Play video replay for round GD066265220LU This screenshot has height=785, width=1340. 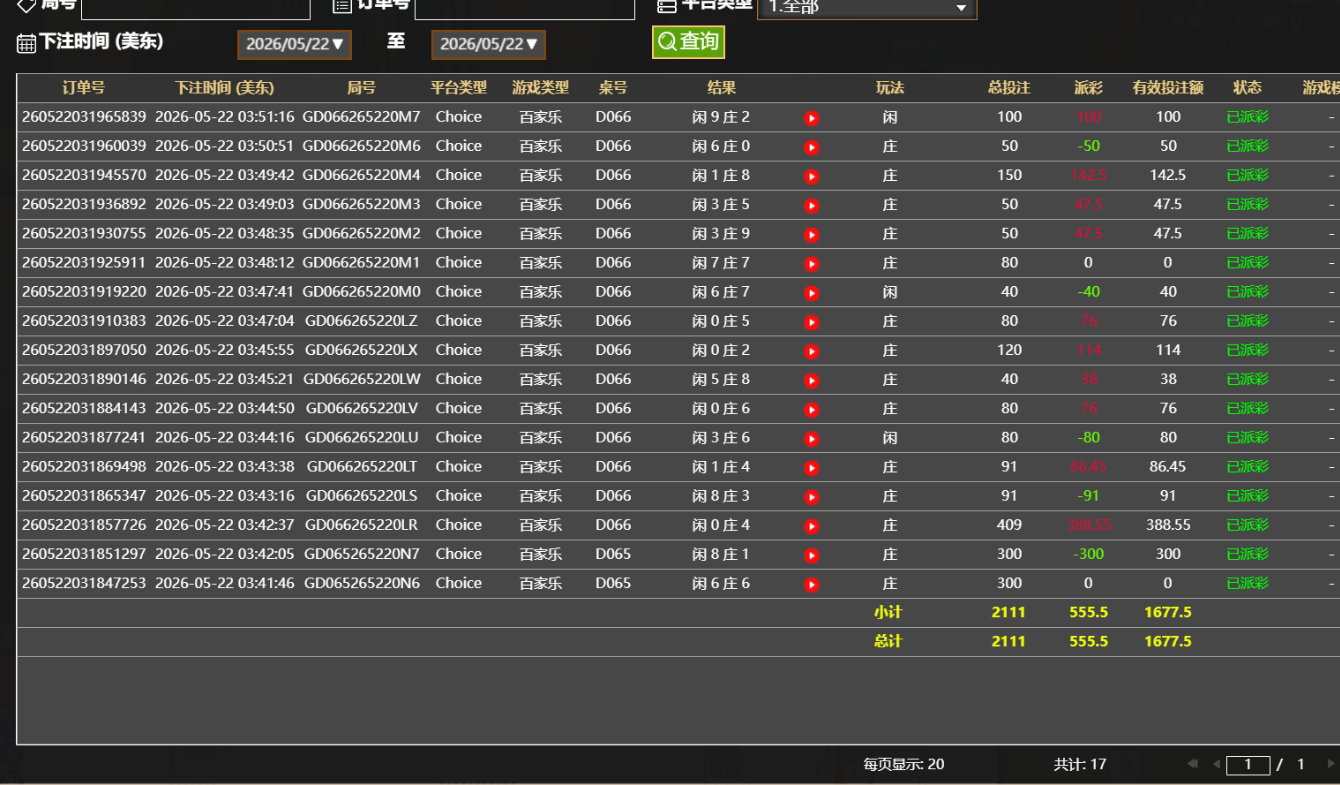point(812,438)
